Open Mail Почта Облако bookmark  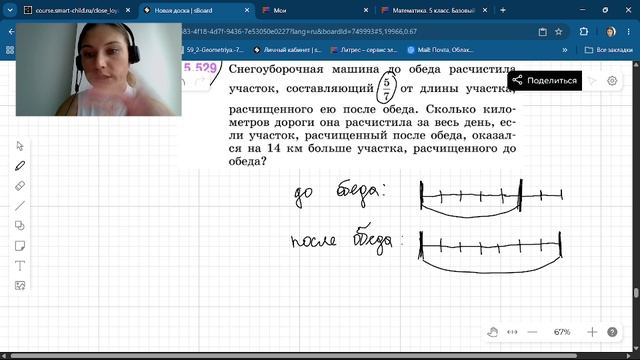pyautogui.click(x=440, y=50)
